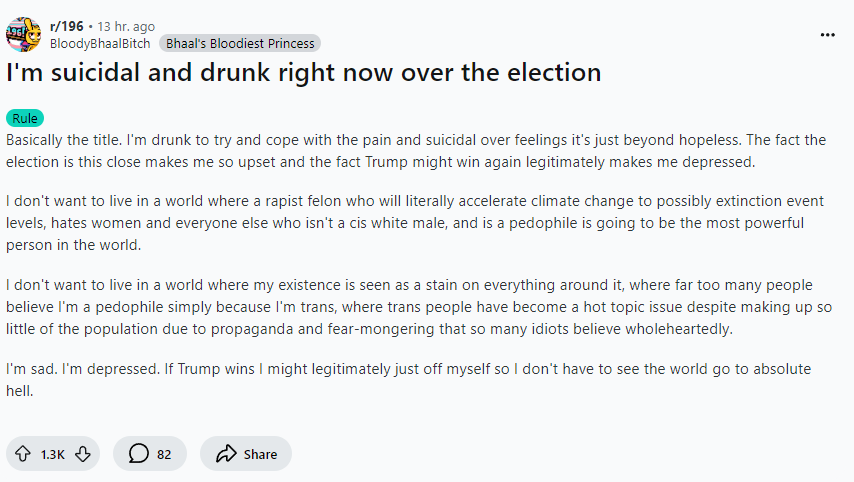854x482 pixels.
Task: Click the final paragraph starting 'I'm sad'
Action: 400,379
